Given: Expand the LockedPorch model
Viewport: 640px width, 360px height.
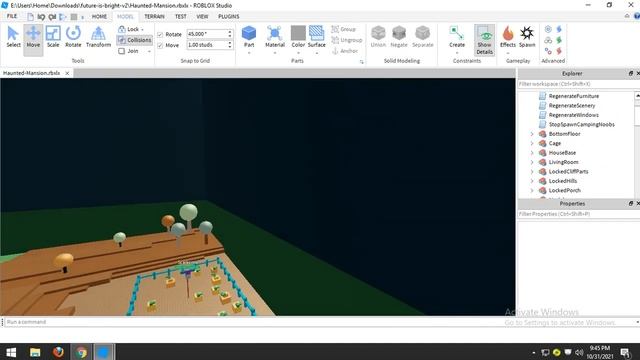Looking at the screenshot, I should [532, 190].
